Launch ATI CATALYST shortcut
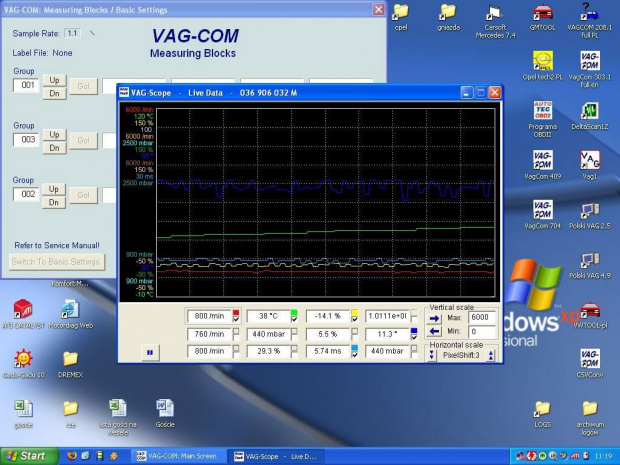620x465 pixels. (x=23, y=314)
